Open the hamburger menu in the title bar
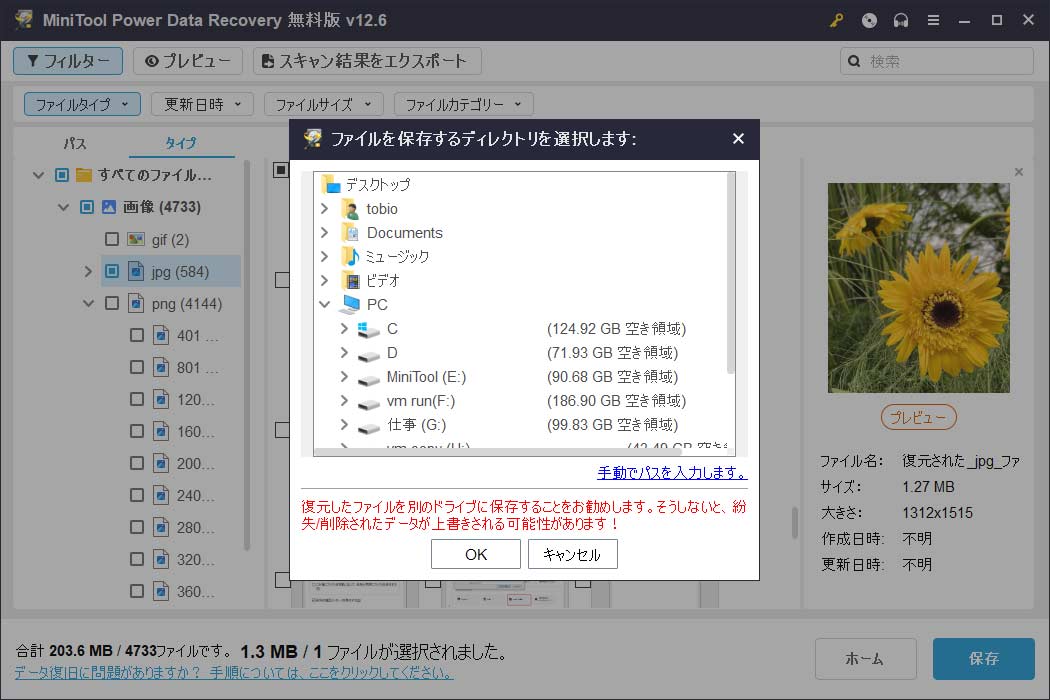This screenshot has width=1050, height=700. [x=933, y=20]
